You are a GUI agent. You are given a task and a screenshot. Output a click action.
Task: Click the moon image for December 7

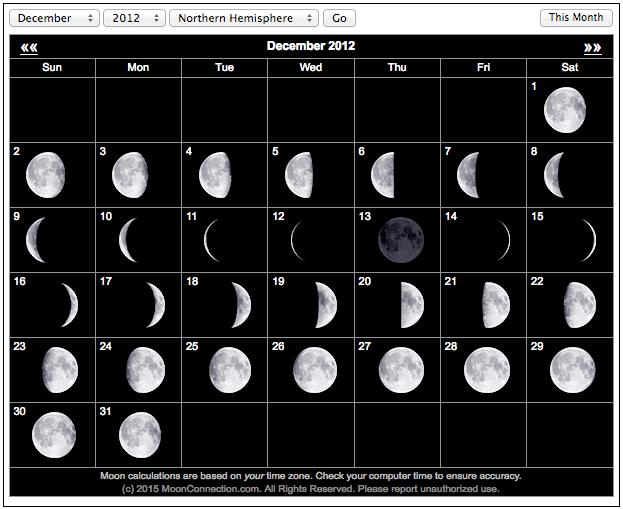click(x=468, y=175)
